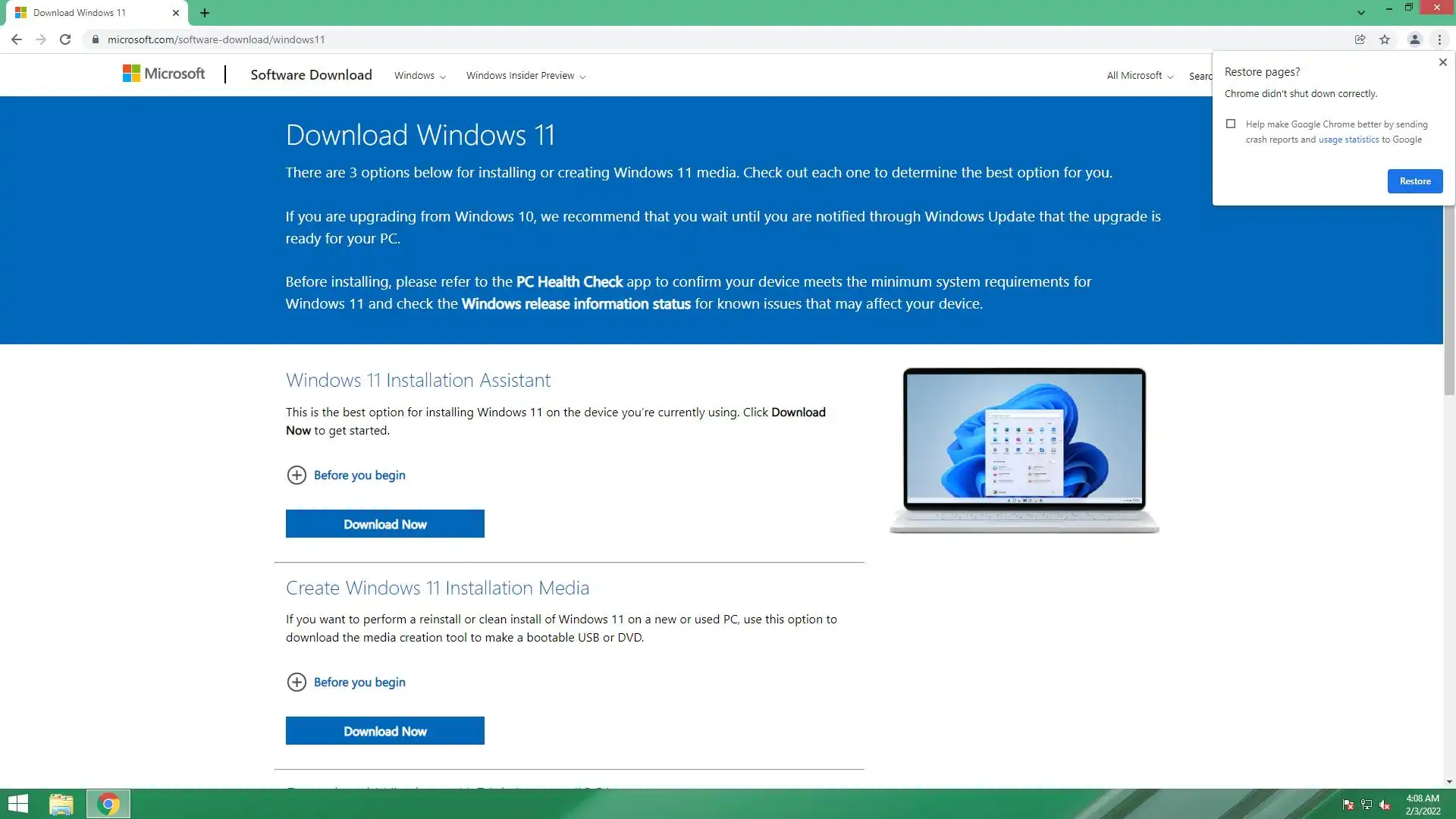The height and width of the screenshot is (819, 1456).
Task: Click the Restore button in the popup
Action: click(x=1414, y=181)
